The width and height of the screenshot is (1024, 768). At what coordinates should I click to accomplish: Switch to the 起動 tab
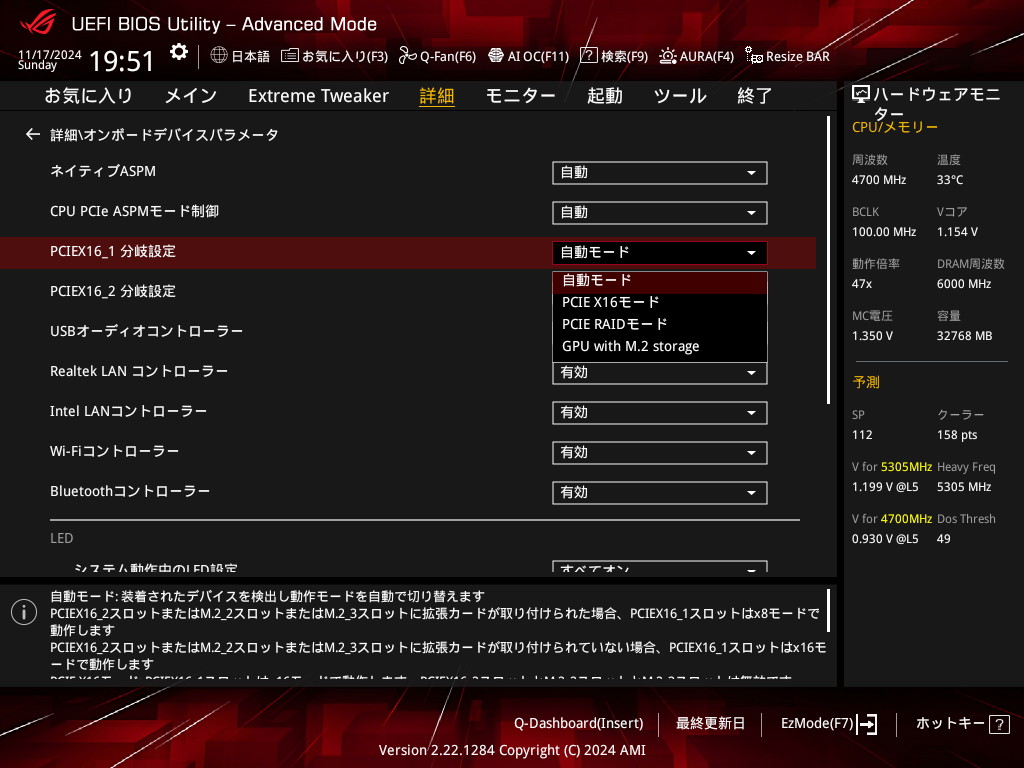coord(605,96)
